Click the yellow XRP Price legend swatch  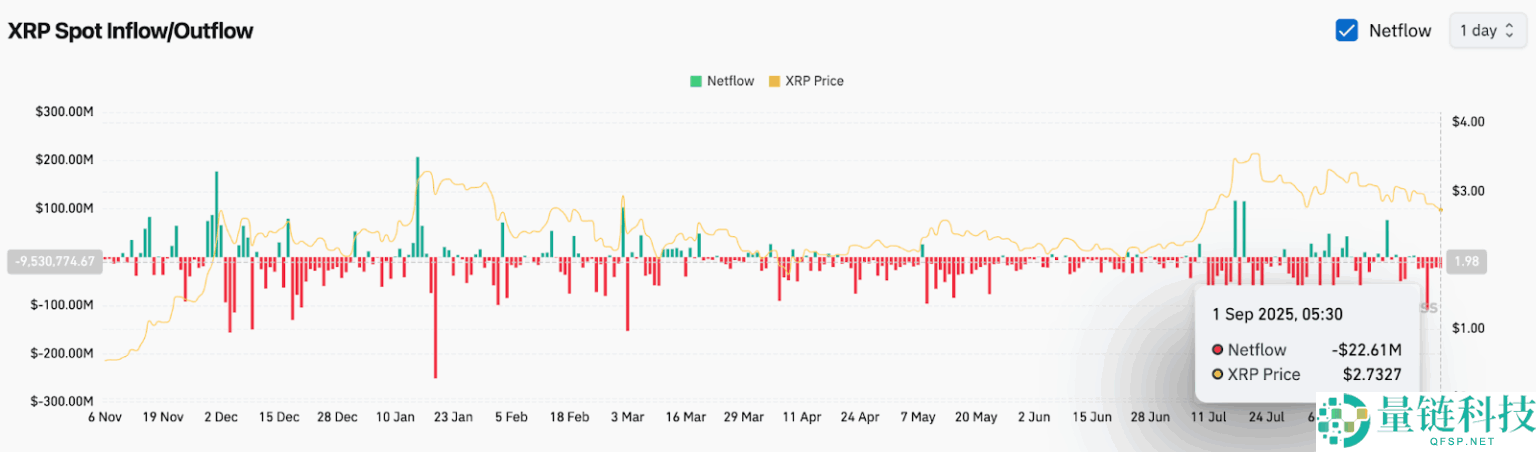(773, 81)
